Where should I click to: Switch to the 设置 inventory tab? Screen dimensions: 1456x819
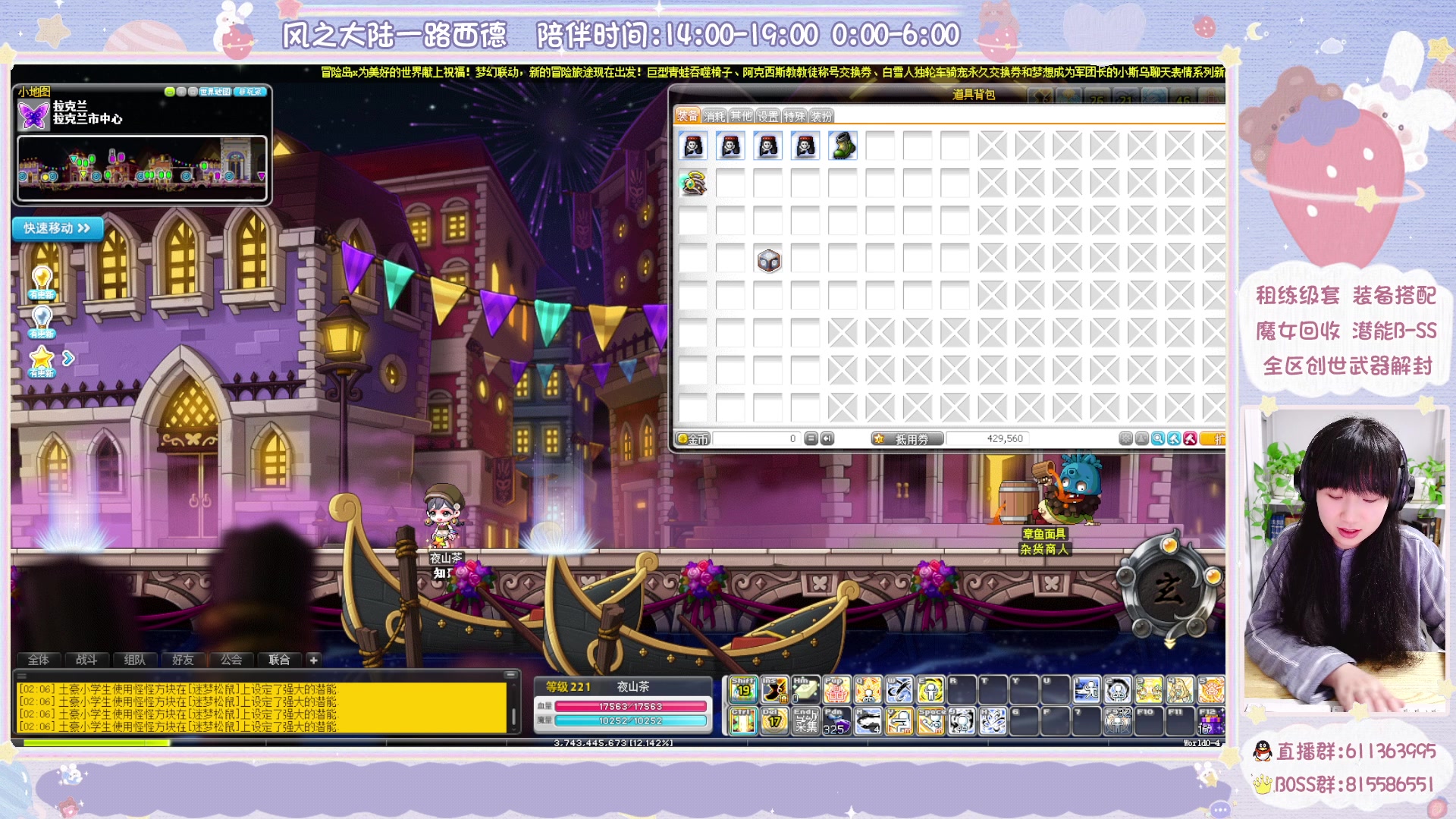[767, 116]
